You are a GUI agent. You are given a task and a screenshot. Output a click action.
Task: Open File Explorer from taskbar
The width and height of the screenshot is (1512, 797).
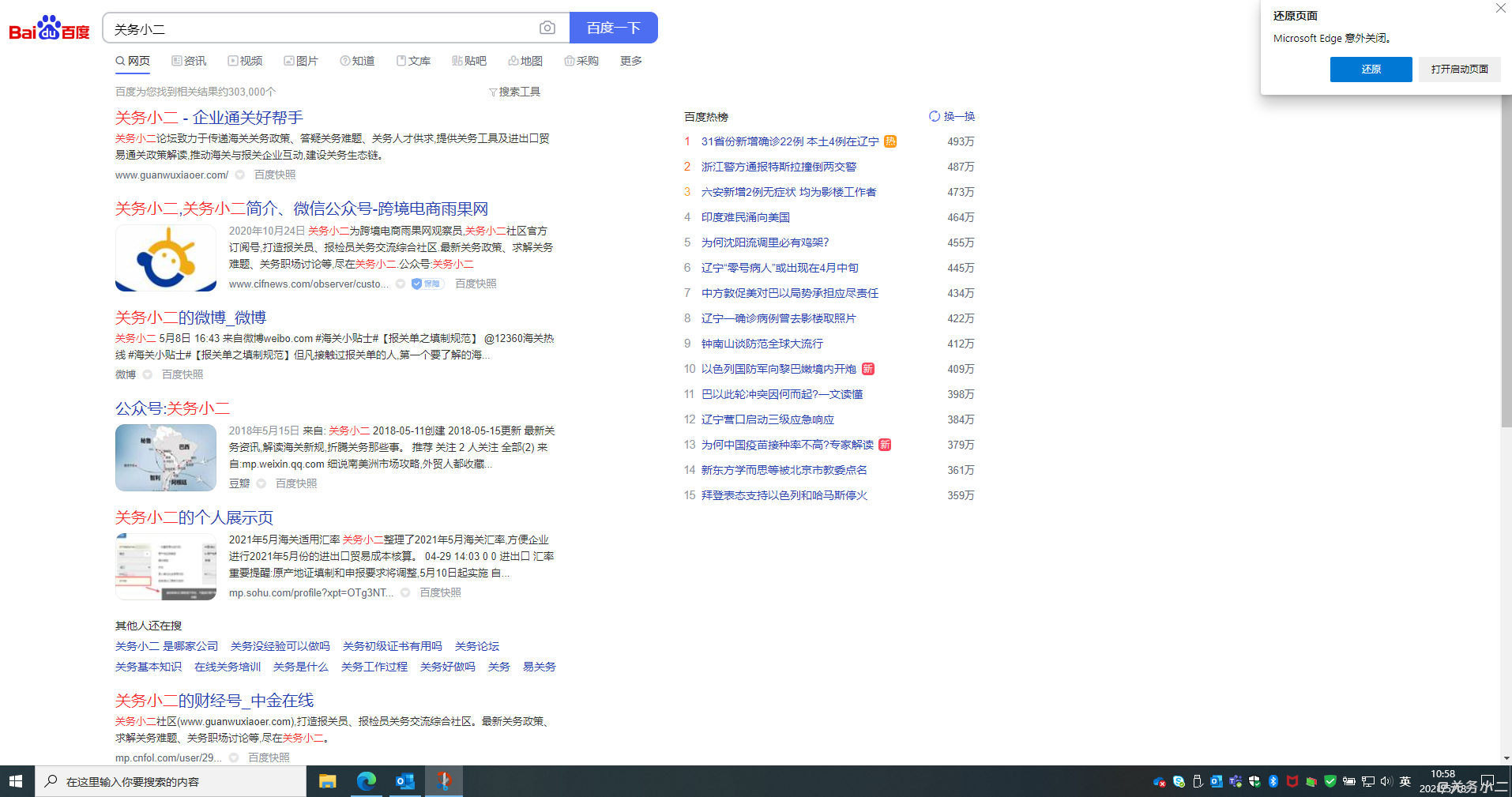point(327,781)
